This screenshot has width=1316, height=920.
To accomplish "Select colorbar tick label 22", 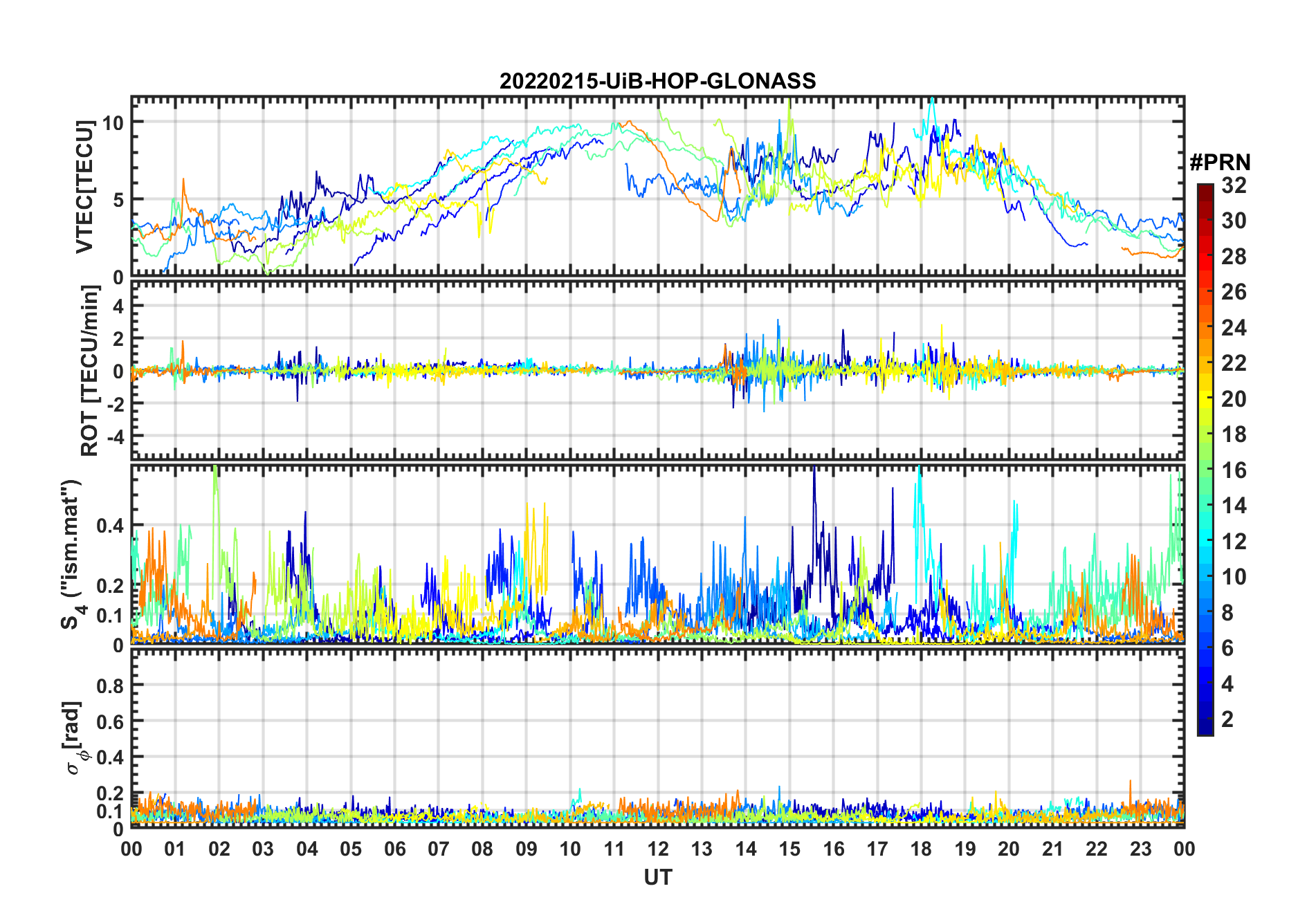I will [1234, 363].
